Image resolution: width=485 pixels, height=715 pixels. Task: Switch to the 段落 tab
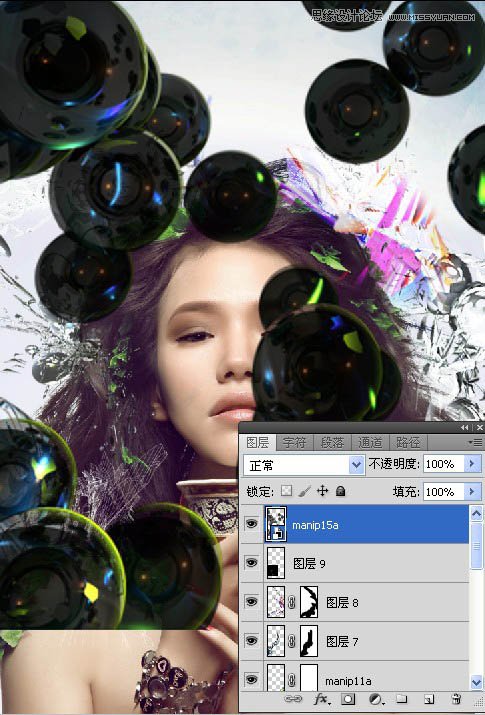[332, 442]
